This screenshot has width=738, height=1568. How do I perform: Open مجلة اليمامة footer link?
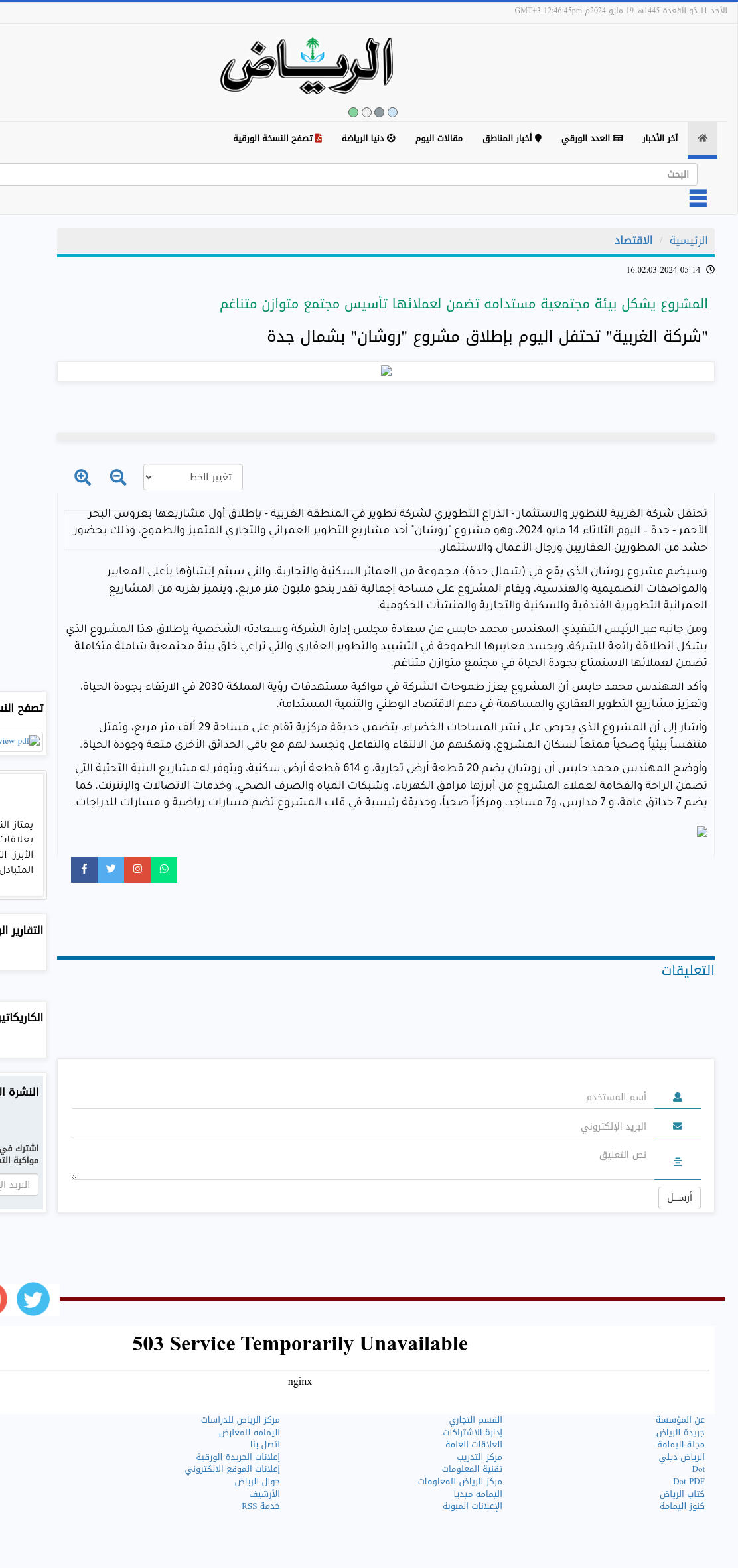click(681, 1444)
